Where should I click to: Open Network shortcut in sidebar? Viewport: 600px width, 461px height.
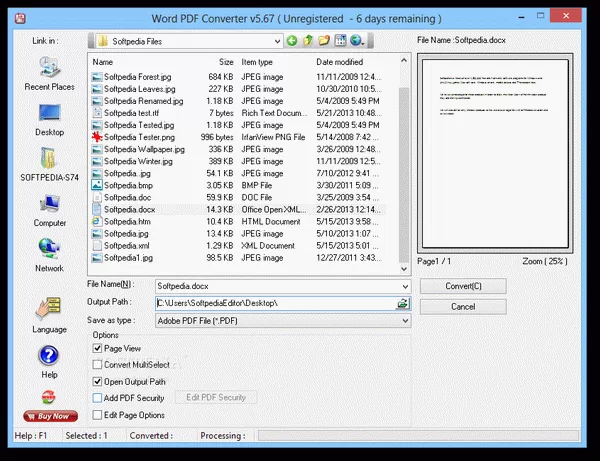tap(49, 255)
